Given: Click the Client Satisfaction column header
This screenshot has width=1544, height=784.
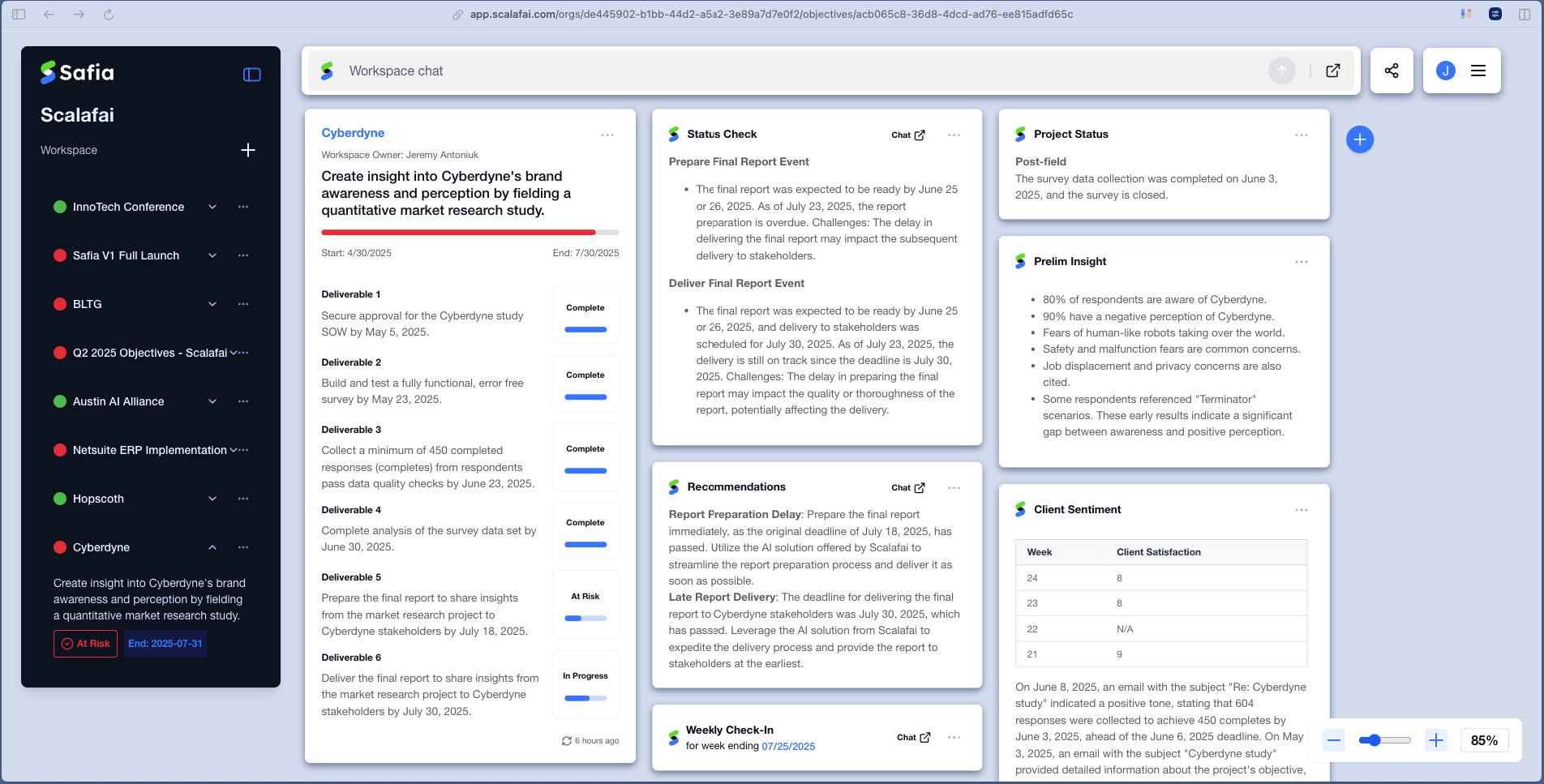Looking at the screenshot, I should [x=1159, y=552].
